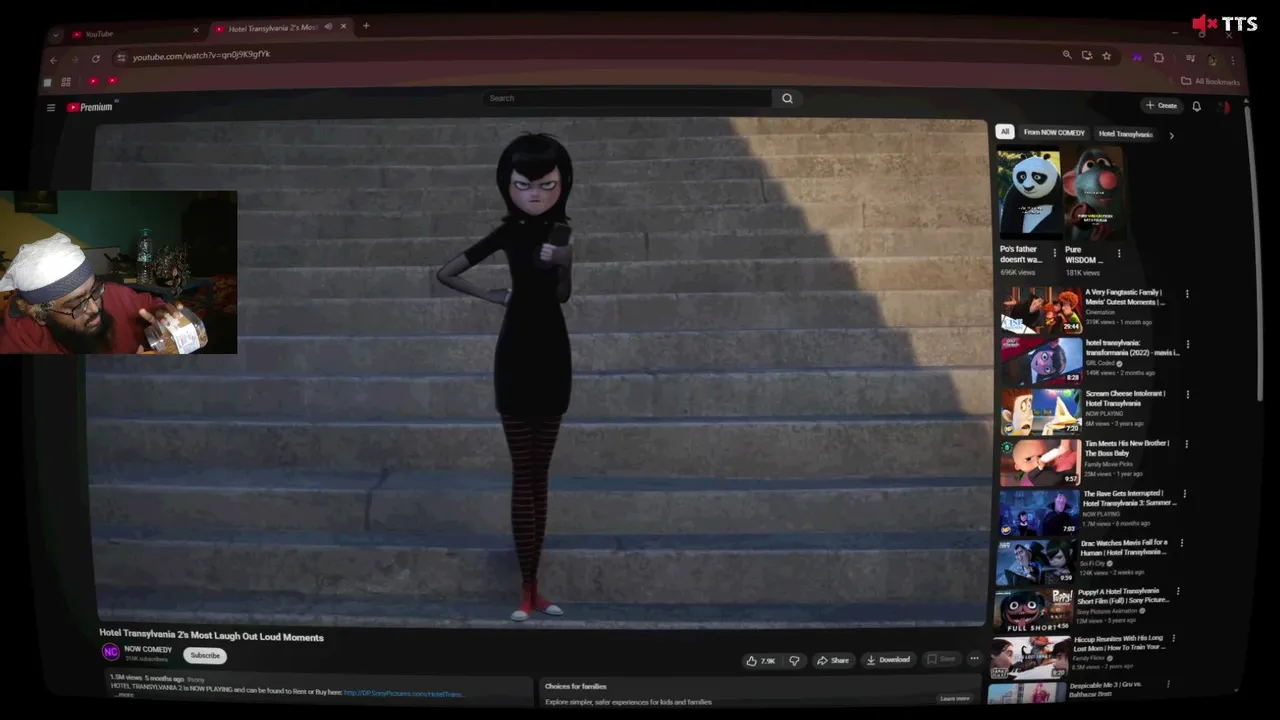The width and height of the screenshot is (1280, 720).
Task: Dislike the video with thumbs down
Action: coord(794,661)
